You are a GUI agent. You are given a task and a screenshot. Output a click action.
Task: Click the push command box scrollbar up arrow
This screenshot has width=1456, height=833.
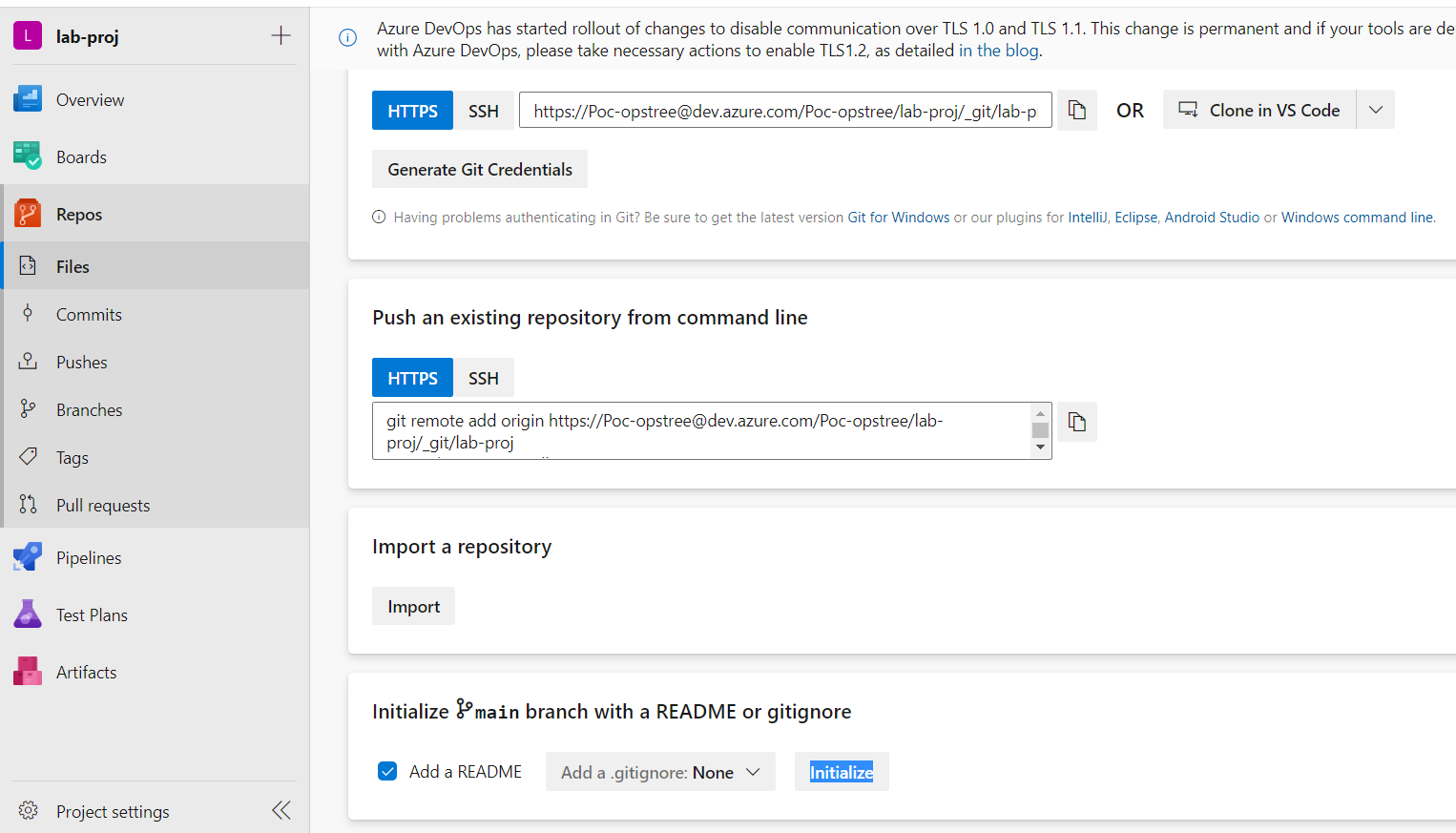coord(1040,413)
